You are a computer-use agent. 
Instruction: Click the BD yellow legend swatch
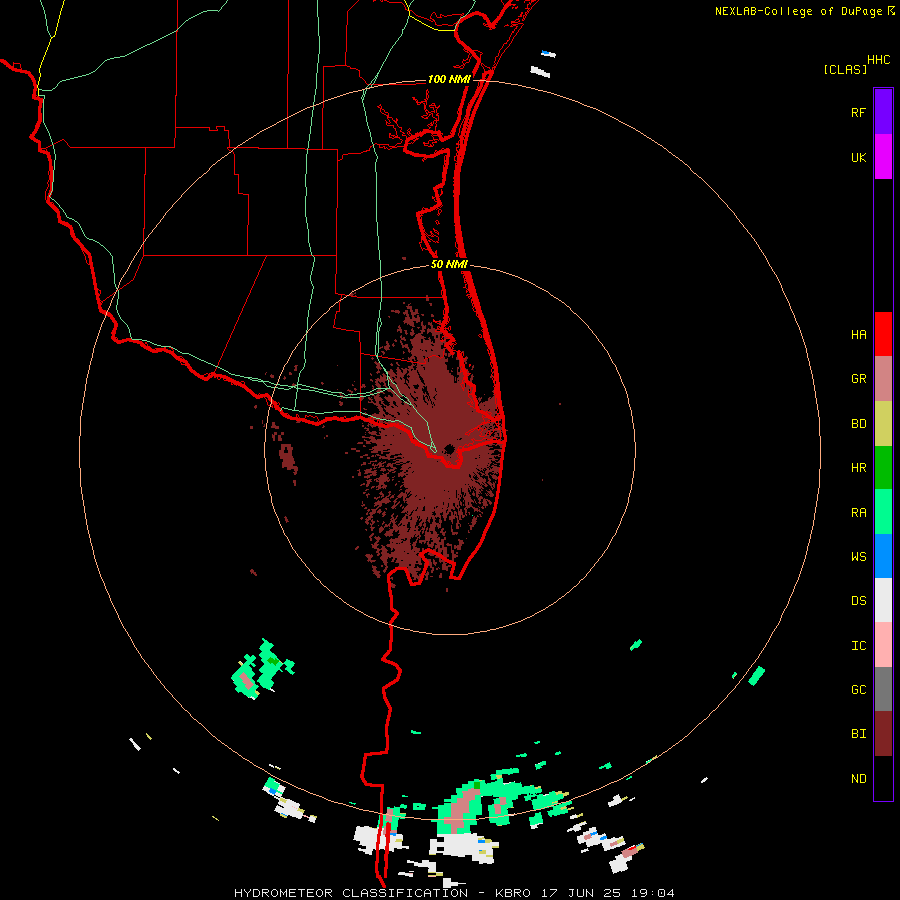[x=883, y=424]
